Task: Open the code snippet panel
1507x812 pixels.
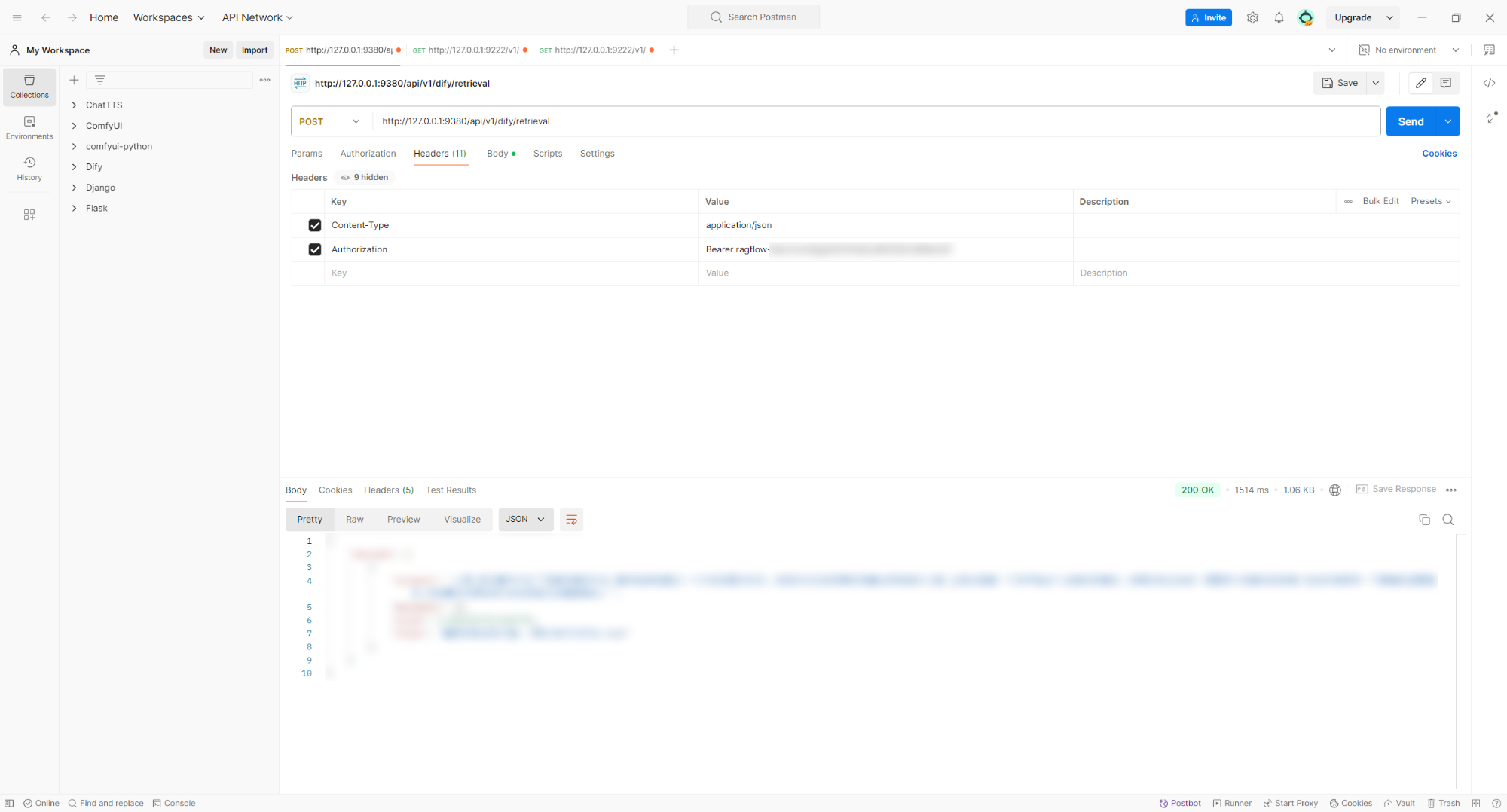Action: click(1490, 83)
